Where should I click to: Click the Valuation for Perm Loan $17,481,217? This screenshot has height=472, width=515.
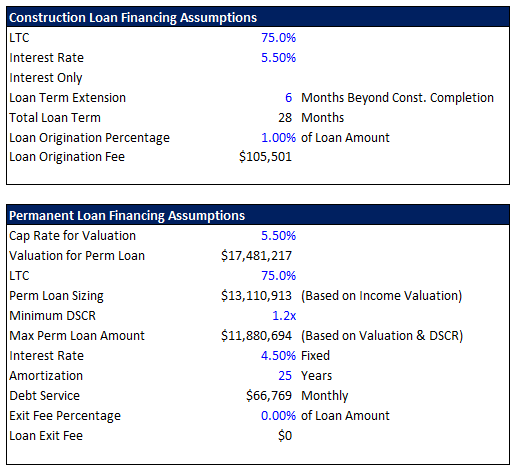point(256,256)
